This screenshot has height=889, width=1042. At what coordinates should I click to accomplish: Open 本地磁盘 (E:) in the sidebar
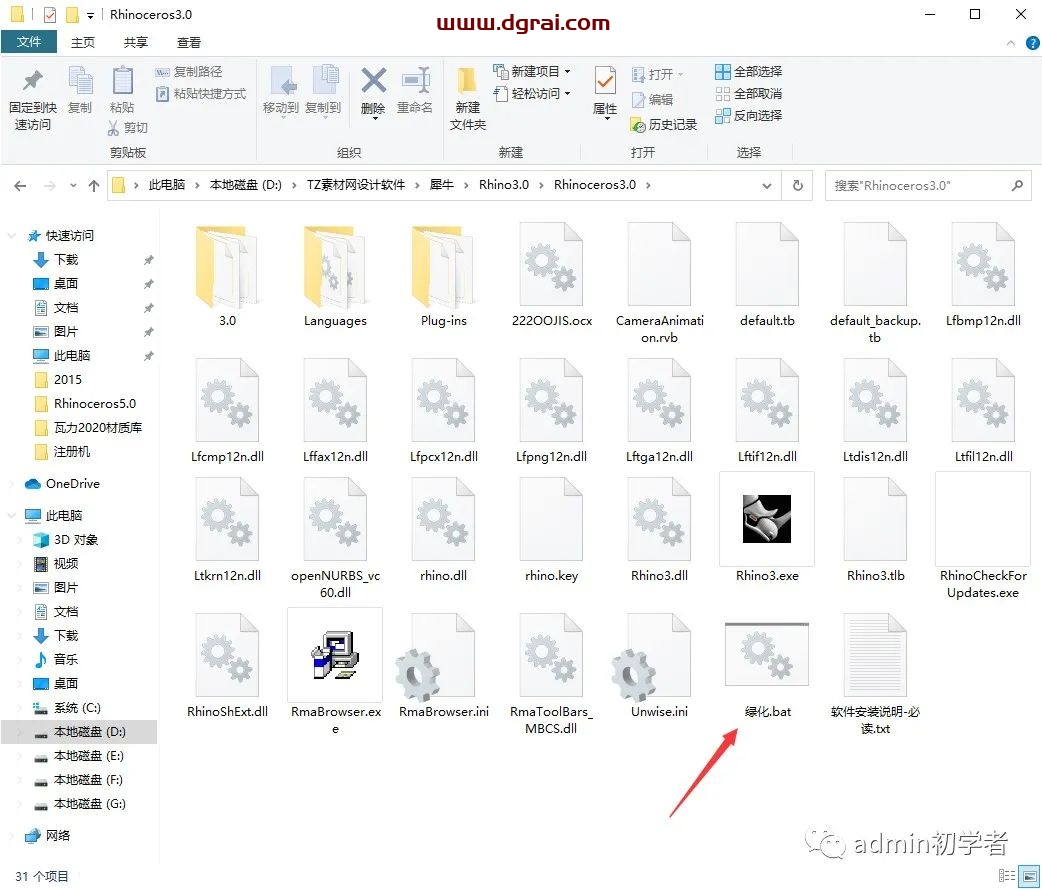pyautogui.click(x=88, y=755)
